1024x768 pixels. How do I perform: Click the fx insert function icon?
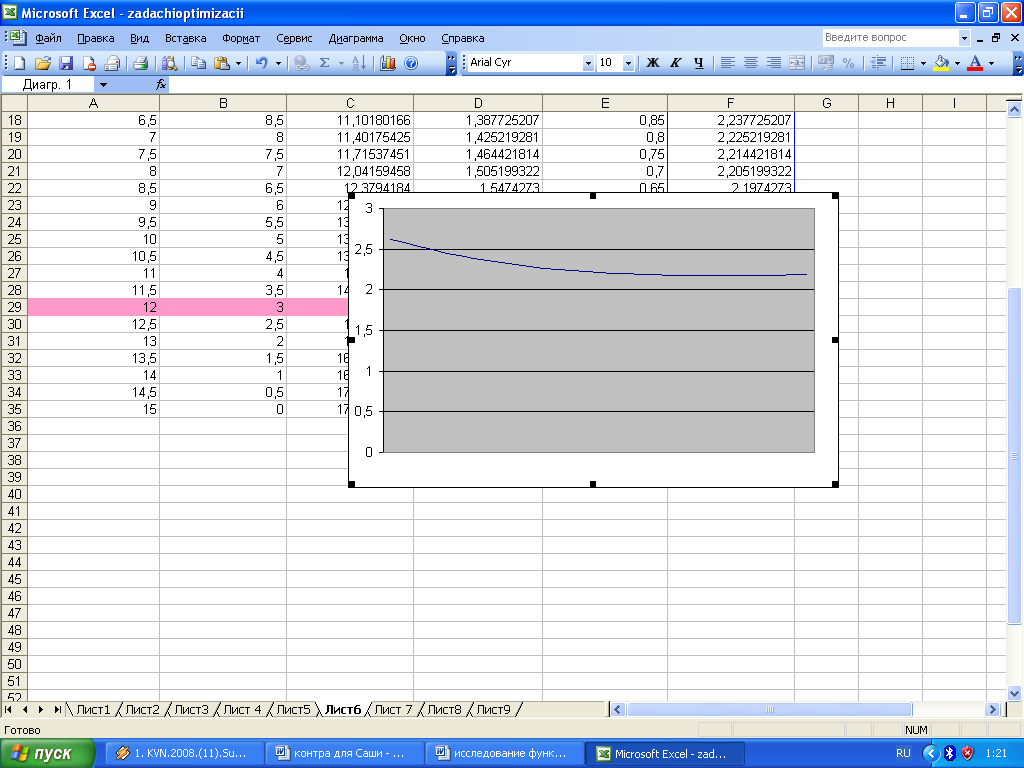[x=160, y=85]
